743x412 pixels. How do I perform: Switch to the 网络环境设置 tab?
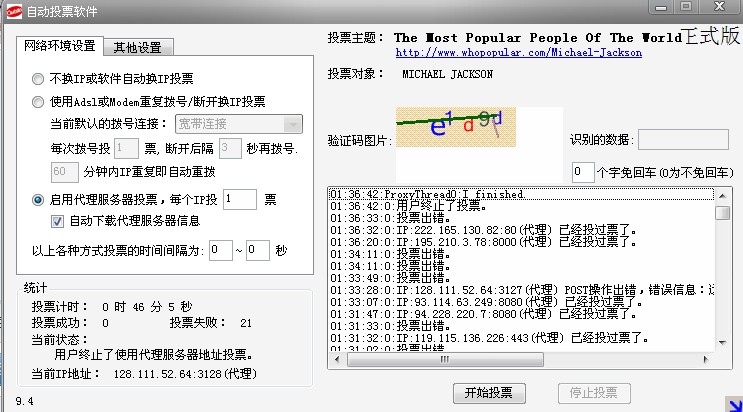[62, 46]
